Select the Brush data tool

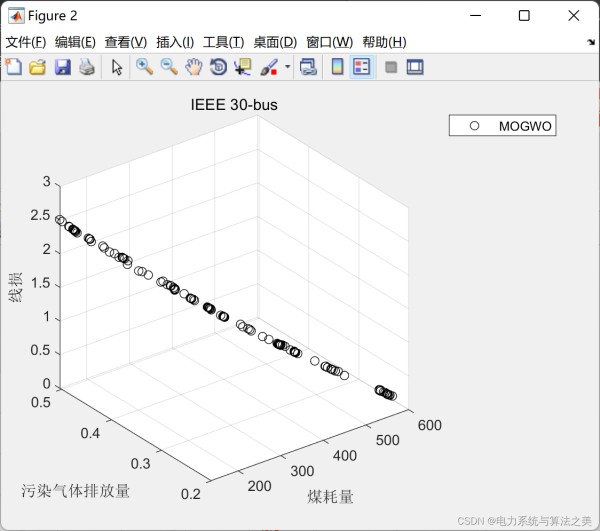tap(269, 67)
